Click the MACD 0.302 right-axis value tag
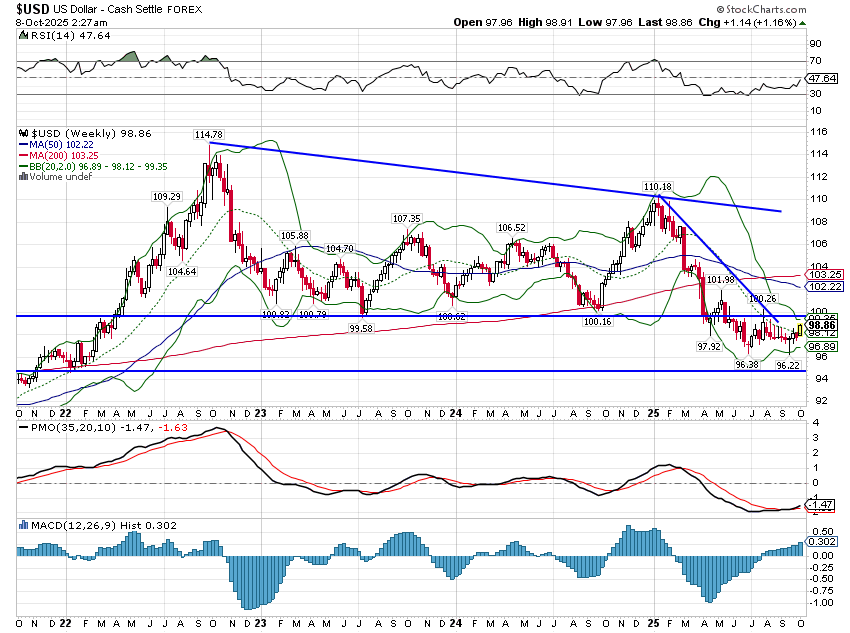850x633 pixels. tap(822, 543)
